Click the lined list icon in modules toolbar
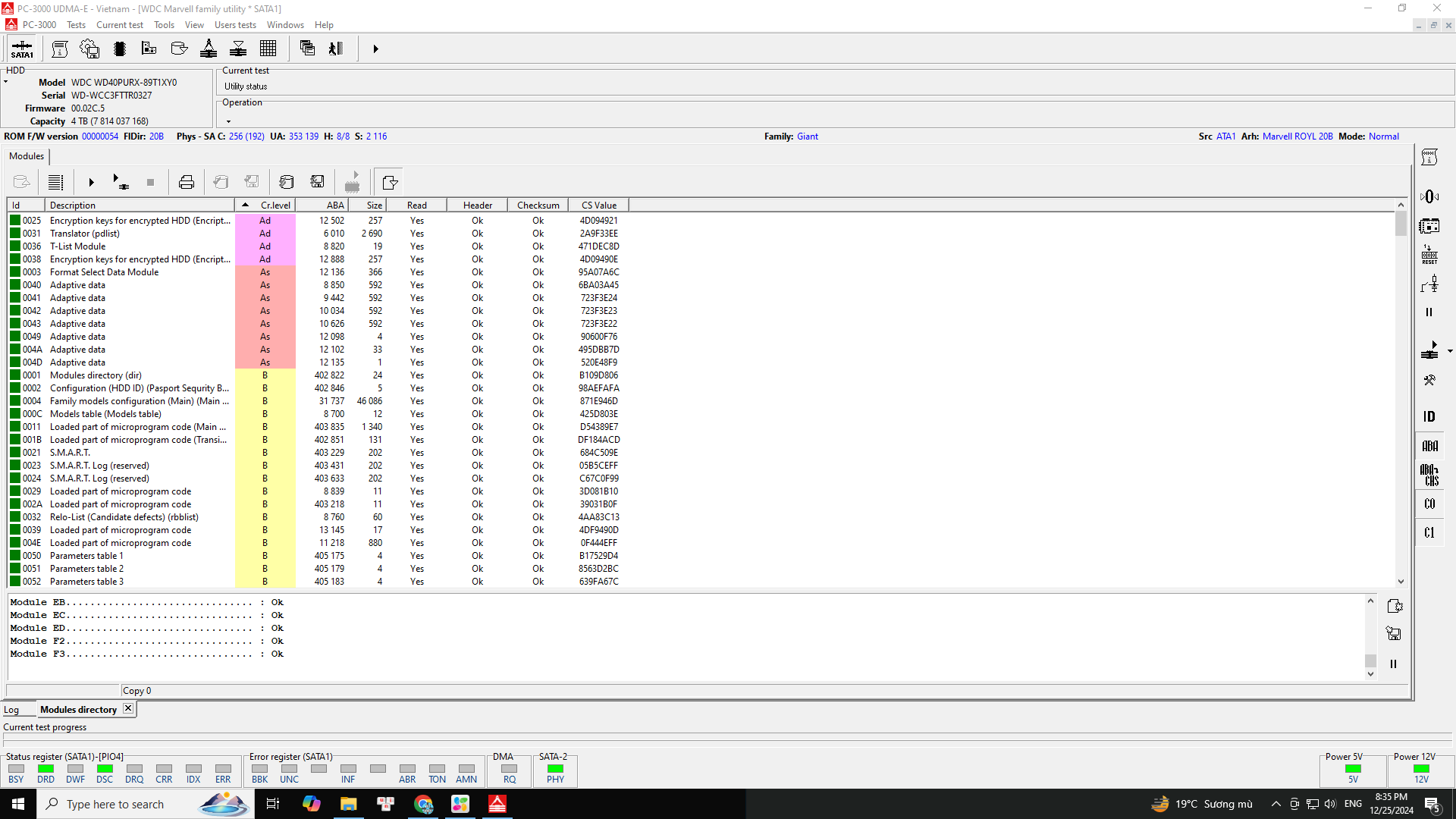 55,182
